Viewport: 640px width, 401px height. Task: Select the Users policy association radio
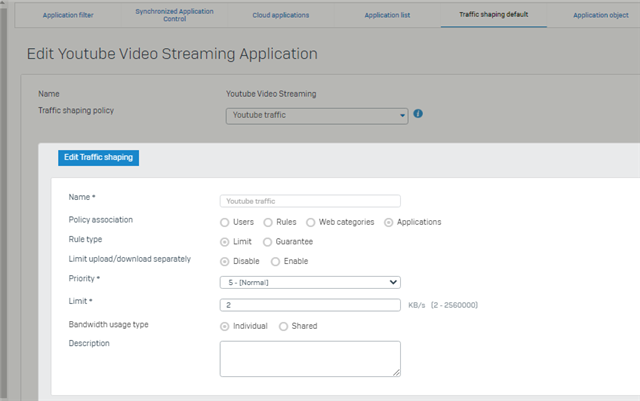click(224, 223)
